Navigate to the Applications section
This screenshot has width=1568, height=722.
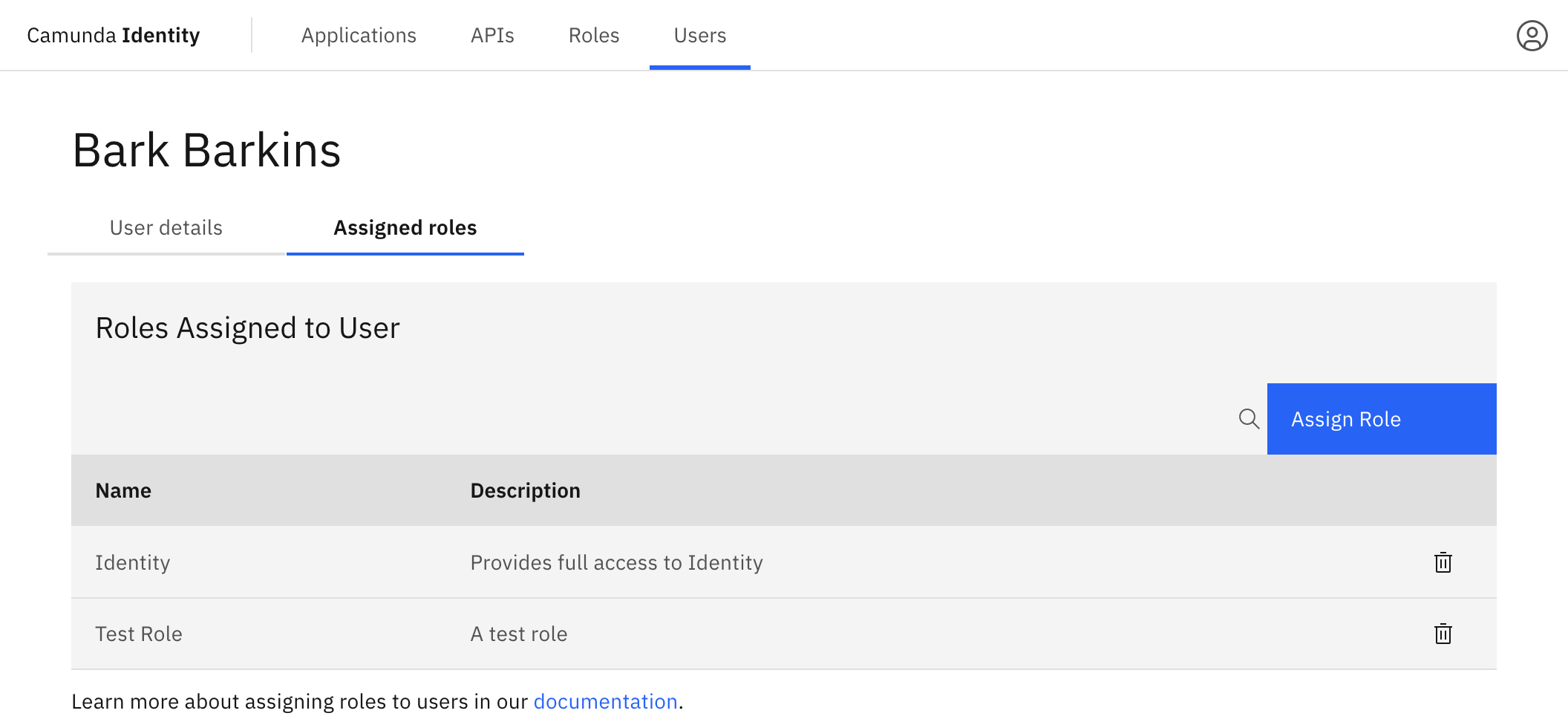point(359,35)
